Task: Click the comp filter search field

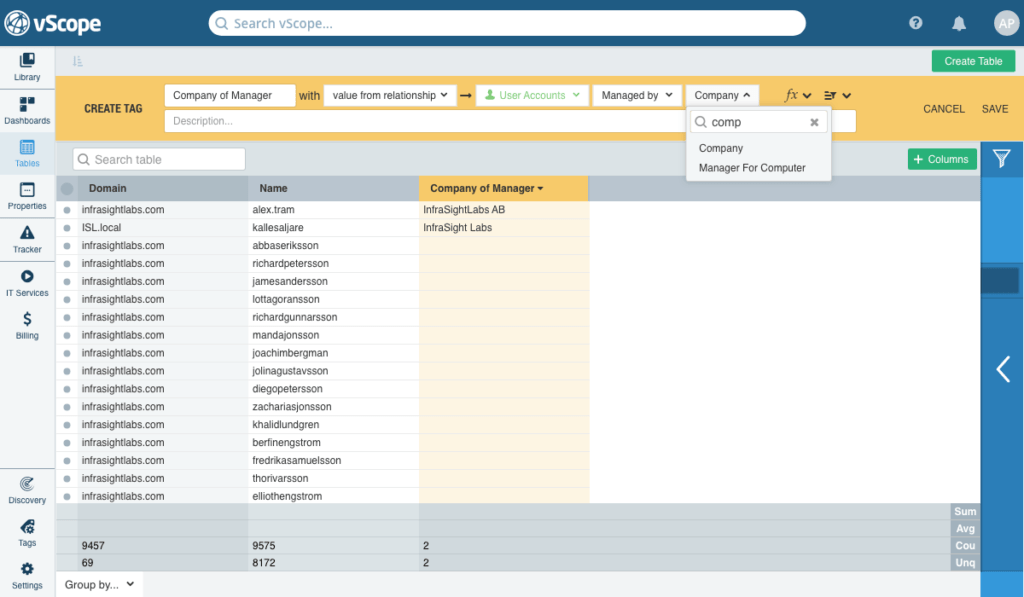Action: pos(758,122)
